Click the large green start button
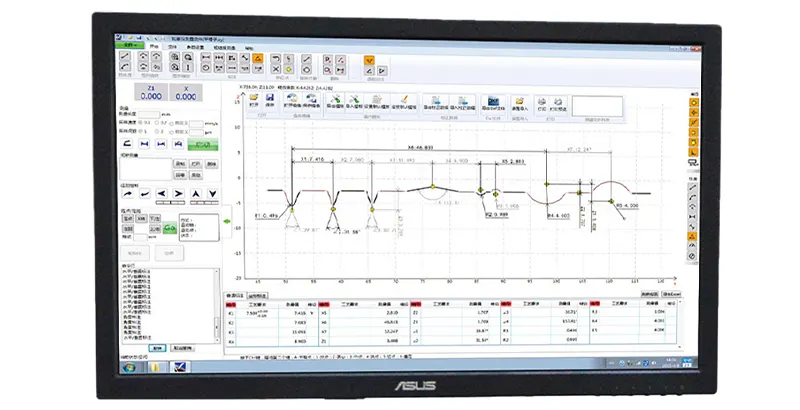The width and height of the screenshot is (800, 410). pos(204,144)
